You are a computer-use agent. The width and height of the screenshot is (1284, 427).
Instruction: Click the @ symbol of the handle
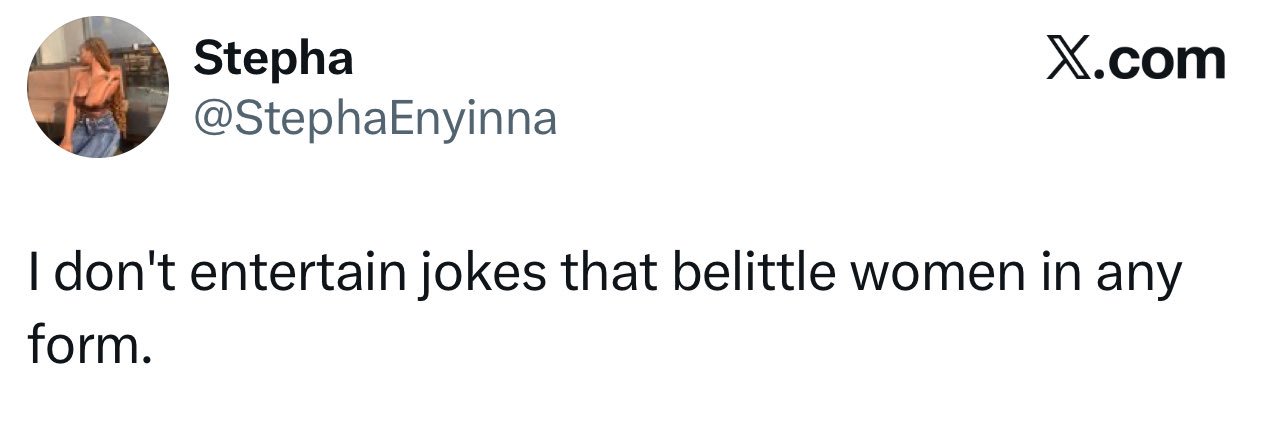click(212, 120)
